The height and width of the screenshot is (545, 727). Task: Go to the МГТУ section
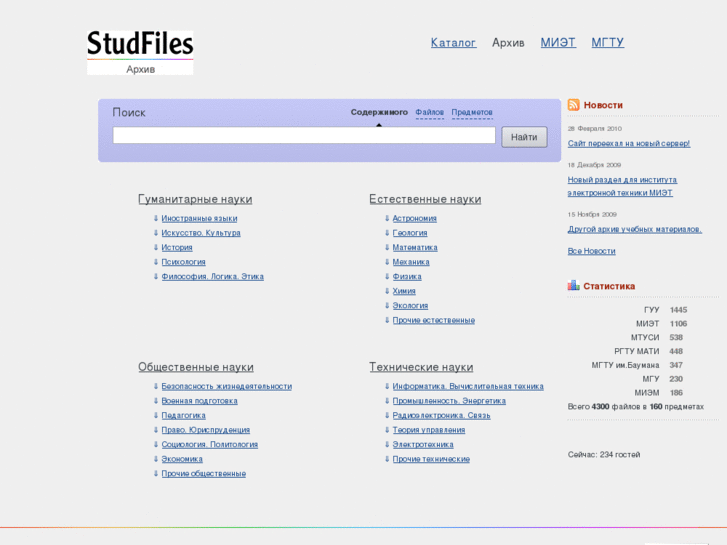(x=608, y=43)
